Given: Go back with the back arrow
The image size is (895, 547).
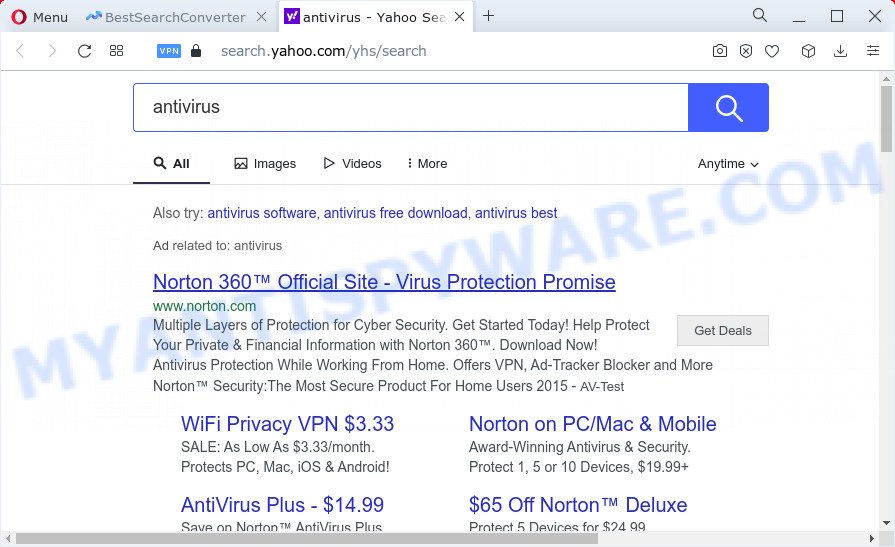Looking at the screenshot, I should 20,51.
